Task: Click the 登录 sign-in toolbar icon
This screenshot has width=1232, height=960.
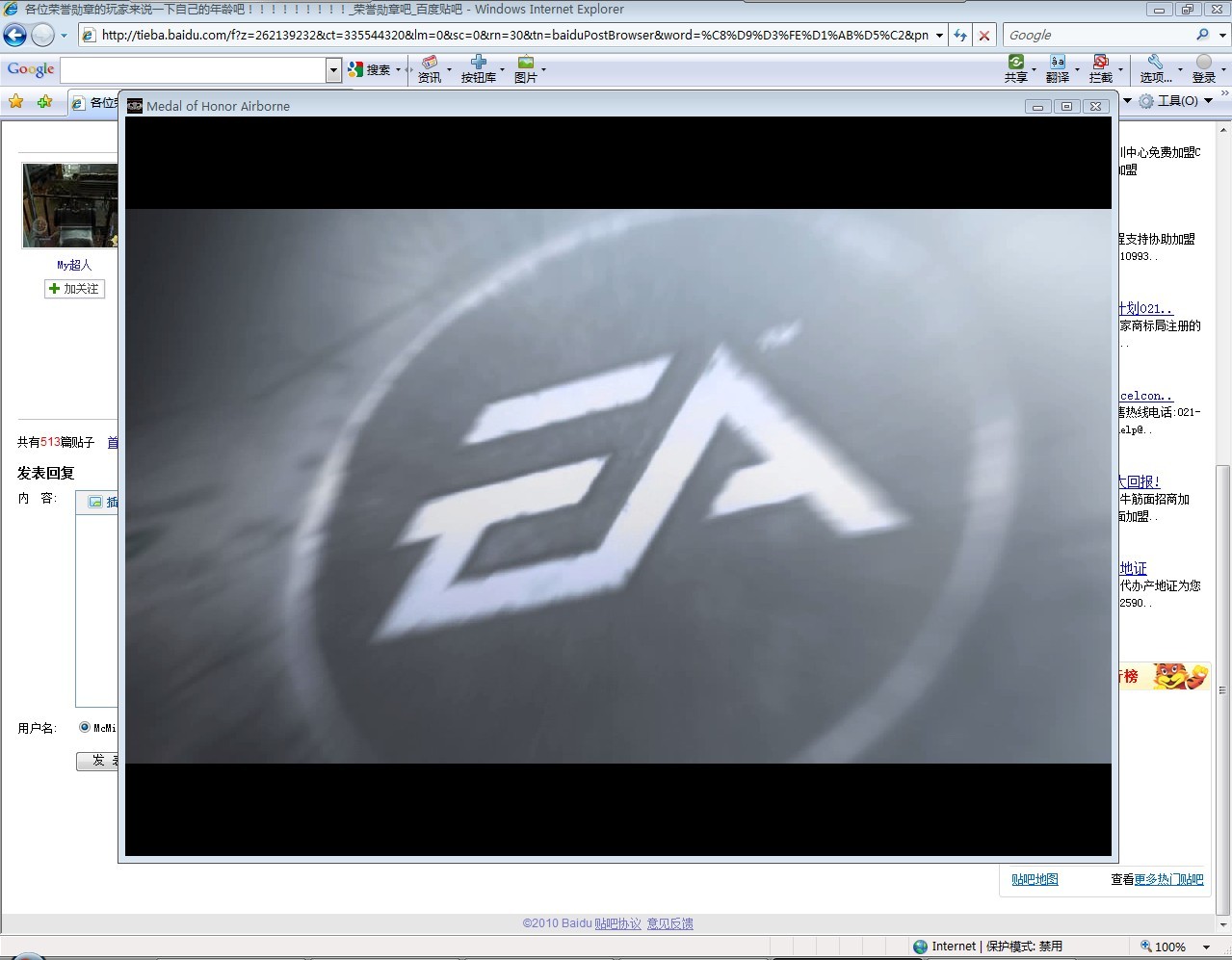Action: point(1204,69)
